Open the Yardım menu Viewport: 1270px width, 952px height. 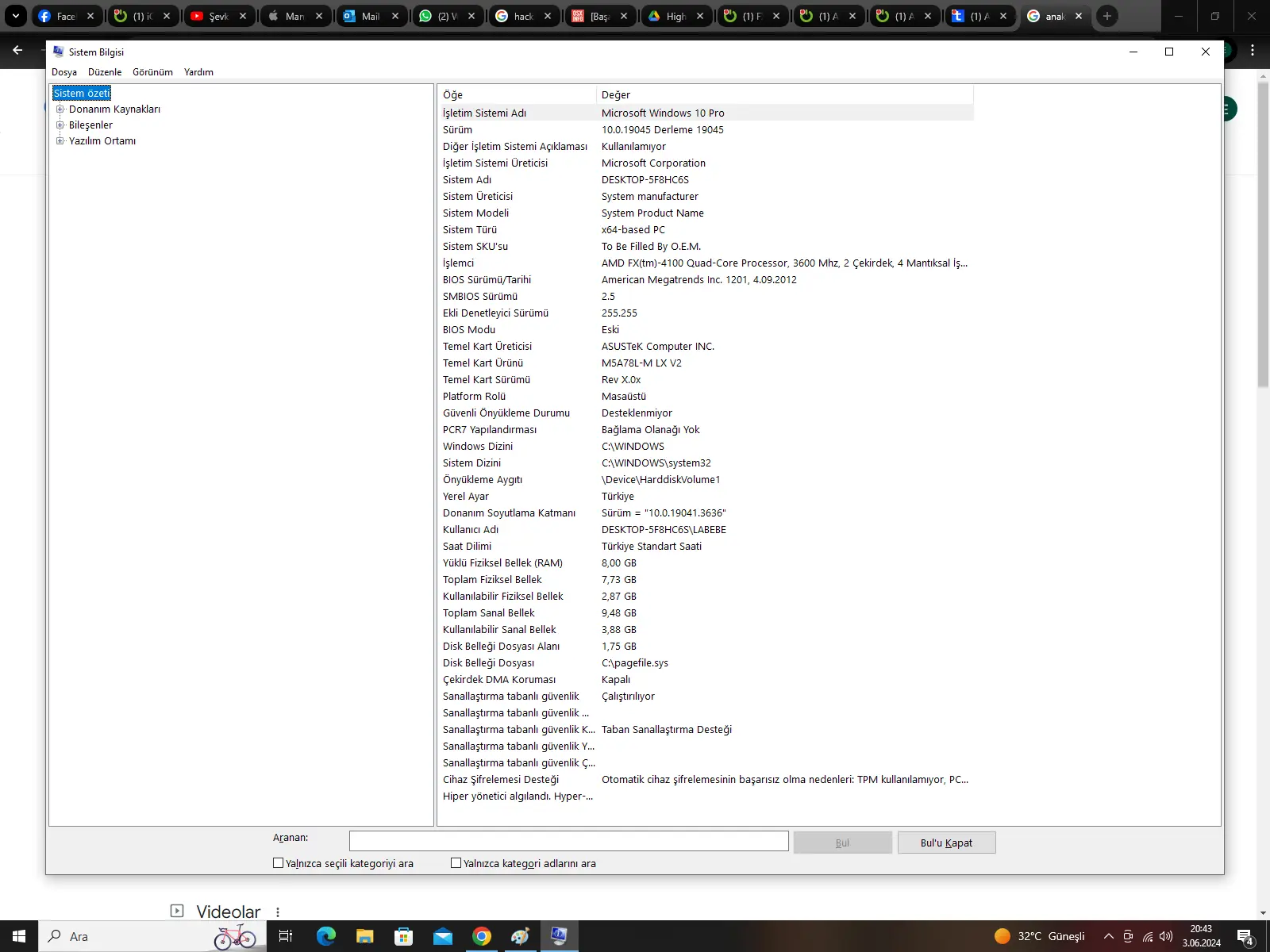198,72
